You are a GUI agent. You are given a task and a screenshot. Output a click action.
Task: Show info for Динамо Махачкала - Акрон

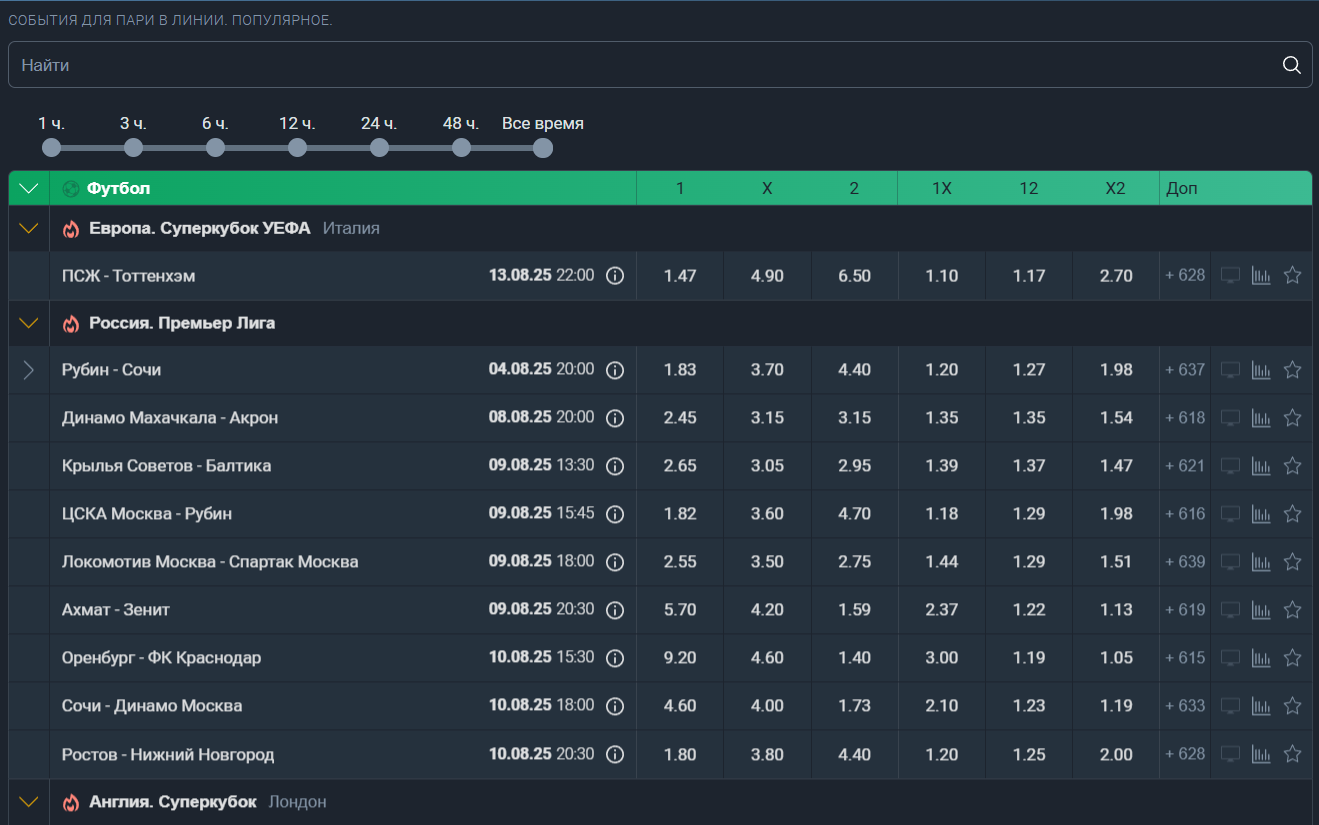click(615, 418)
